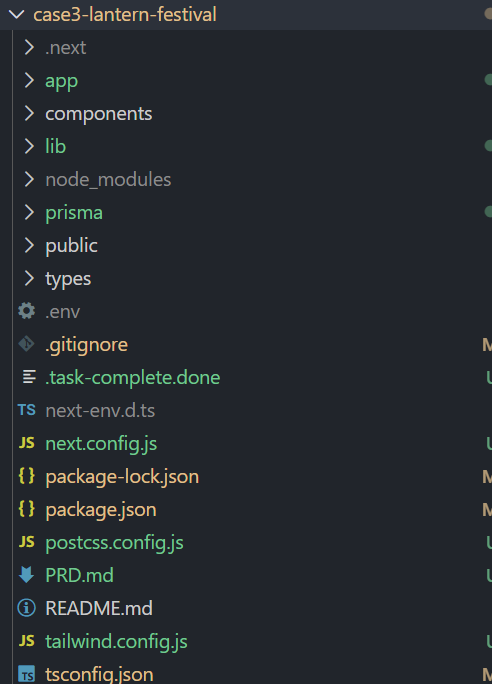Viewport: 492px width, 684px height.
Task: Click the git icon next to .gitignore
Action: click(27, 344)
